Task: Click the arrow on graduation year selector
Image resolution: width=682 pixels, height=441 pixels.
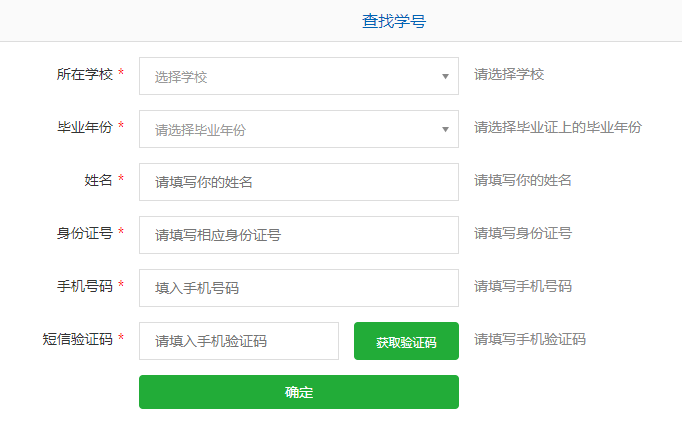Action: pyautogui.click(x=445, y=129)
